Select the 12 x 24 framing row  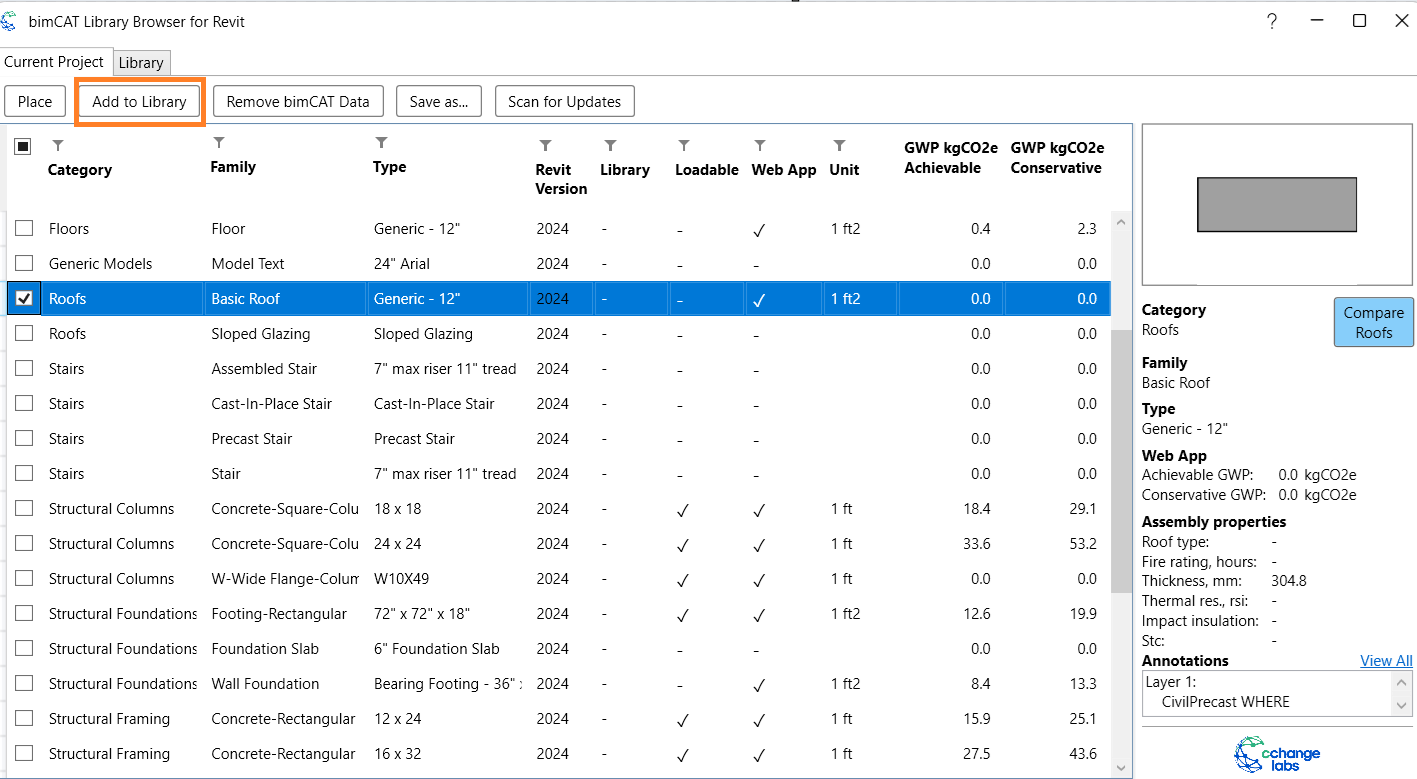(x=558, y=719)
